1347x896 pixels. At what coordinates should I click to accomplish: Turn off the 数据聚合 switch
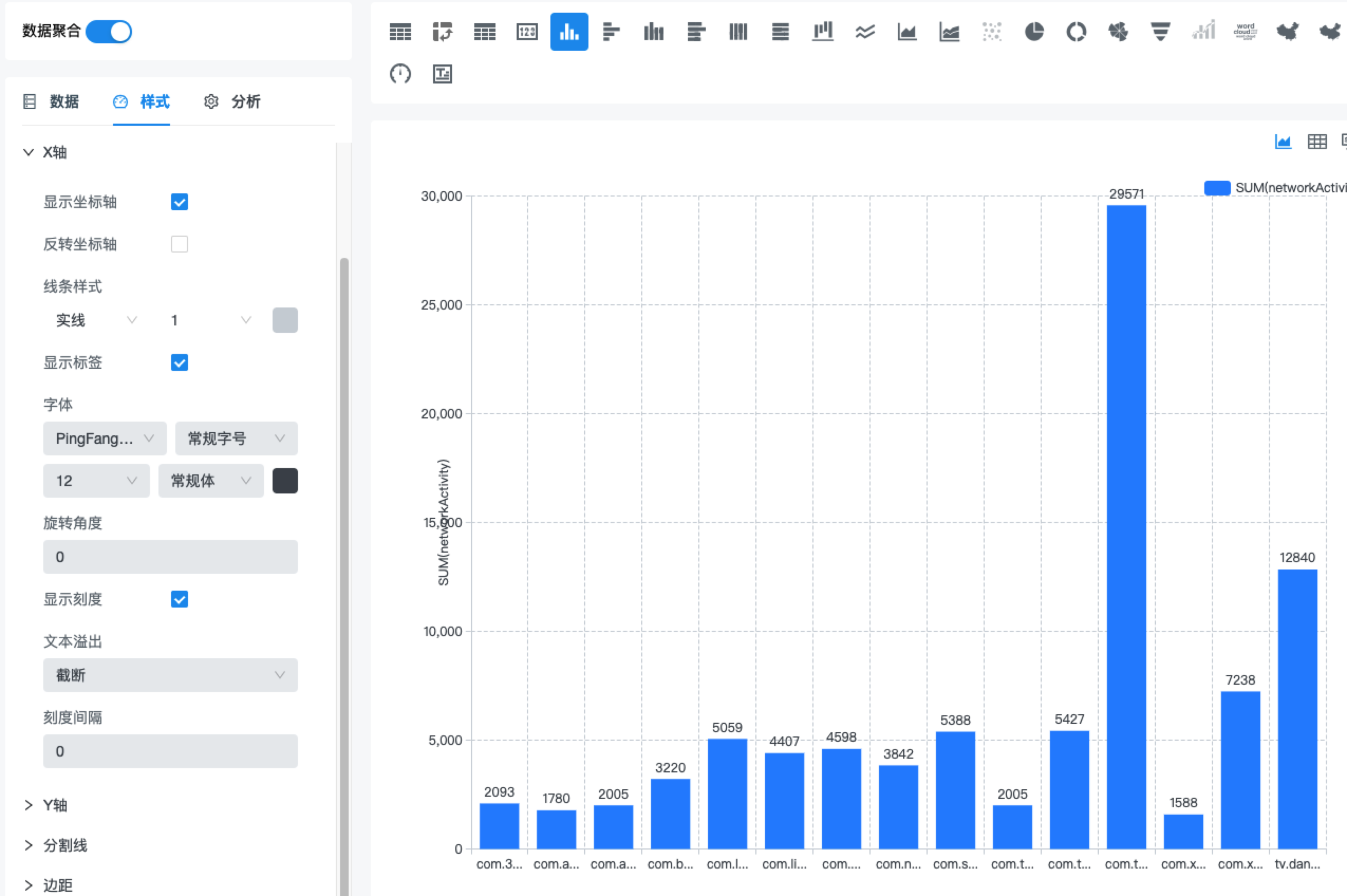(108, 31)
